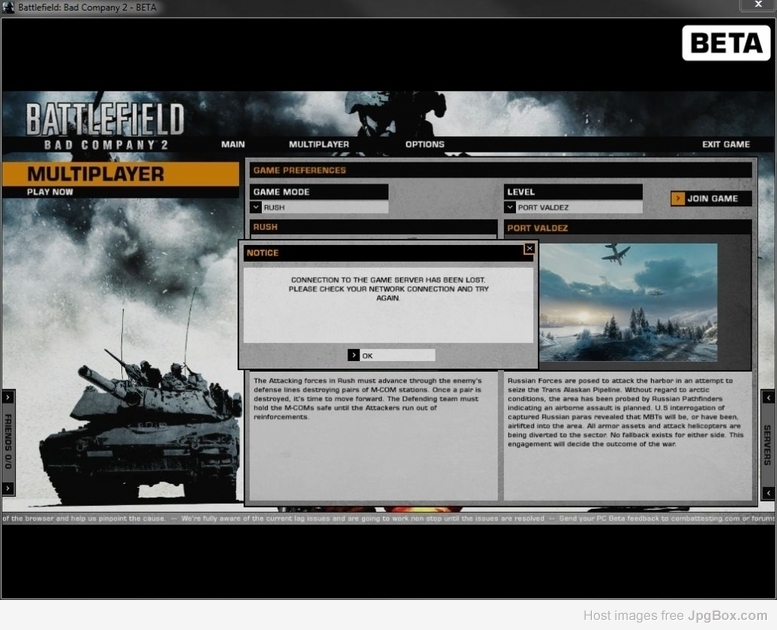777x630 pixels.
Task: Open the RUSH game mode combo box
Action: coord(319,207)
